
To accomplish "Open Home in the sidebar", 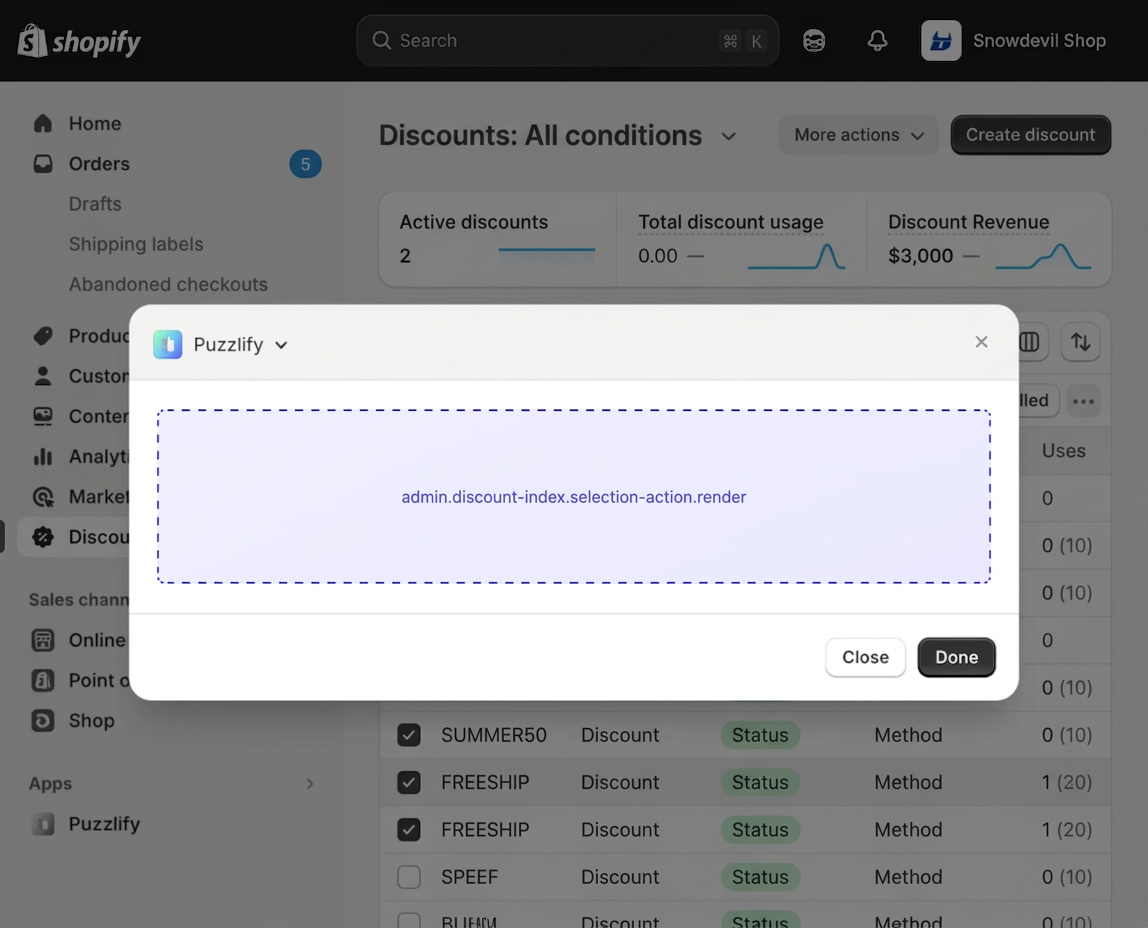I will click(95, 123).
